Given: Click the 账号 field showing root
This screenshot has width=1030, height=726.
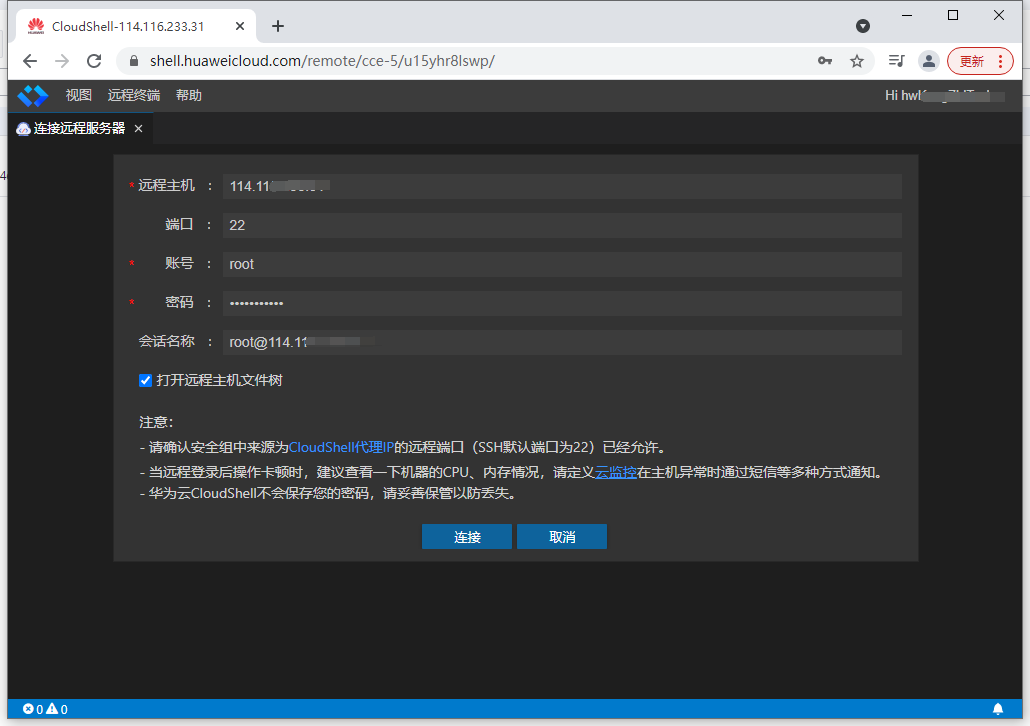Looking at the screenshot, I should point(562,264).
